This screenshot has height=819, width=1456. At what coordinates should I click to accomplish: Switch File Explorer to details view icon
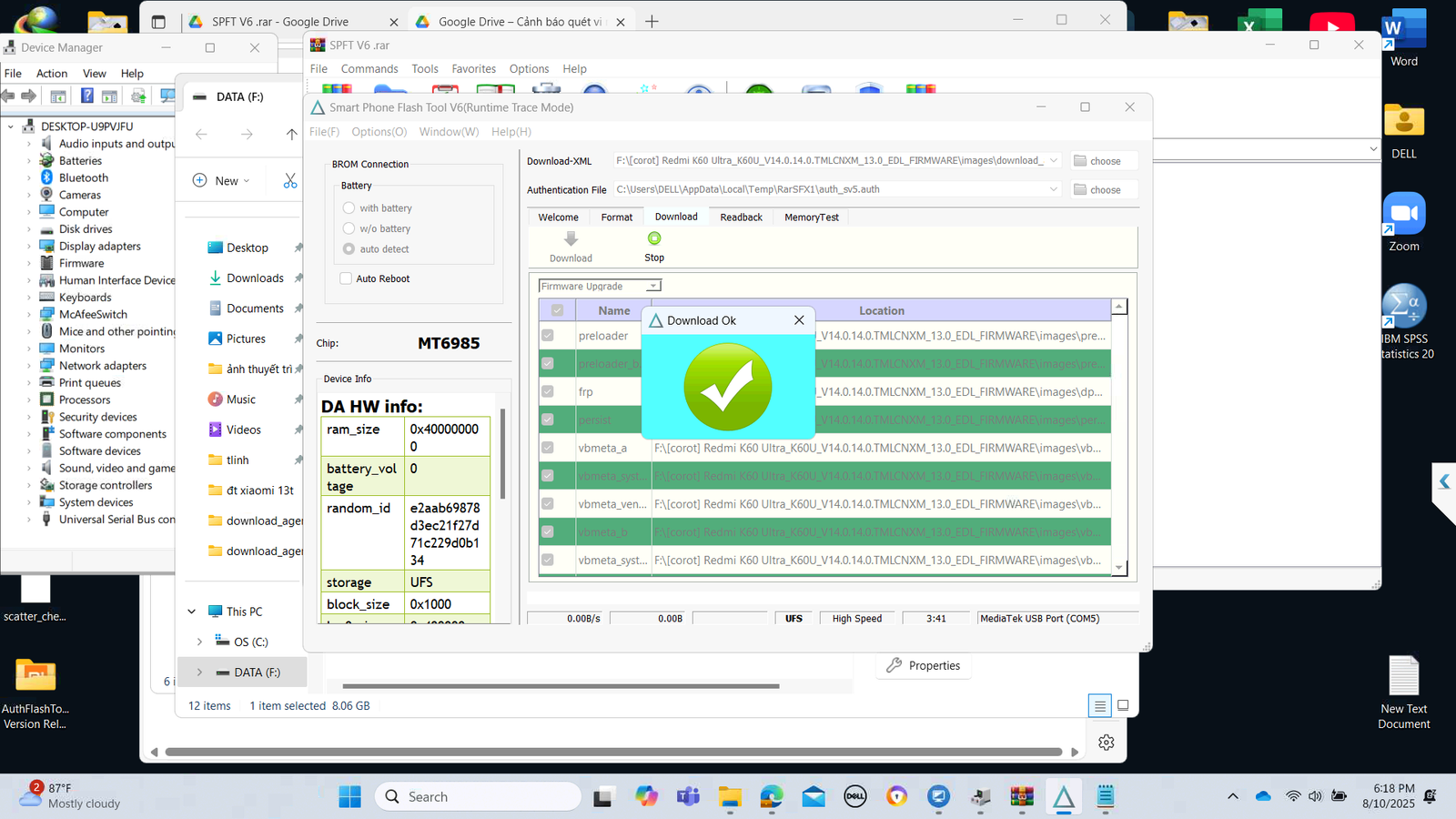click(1099, 705)
